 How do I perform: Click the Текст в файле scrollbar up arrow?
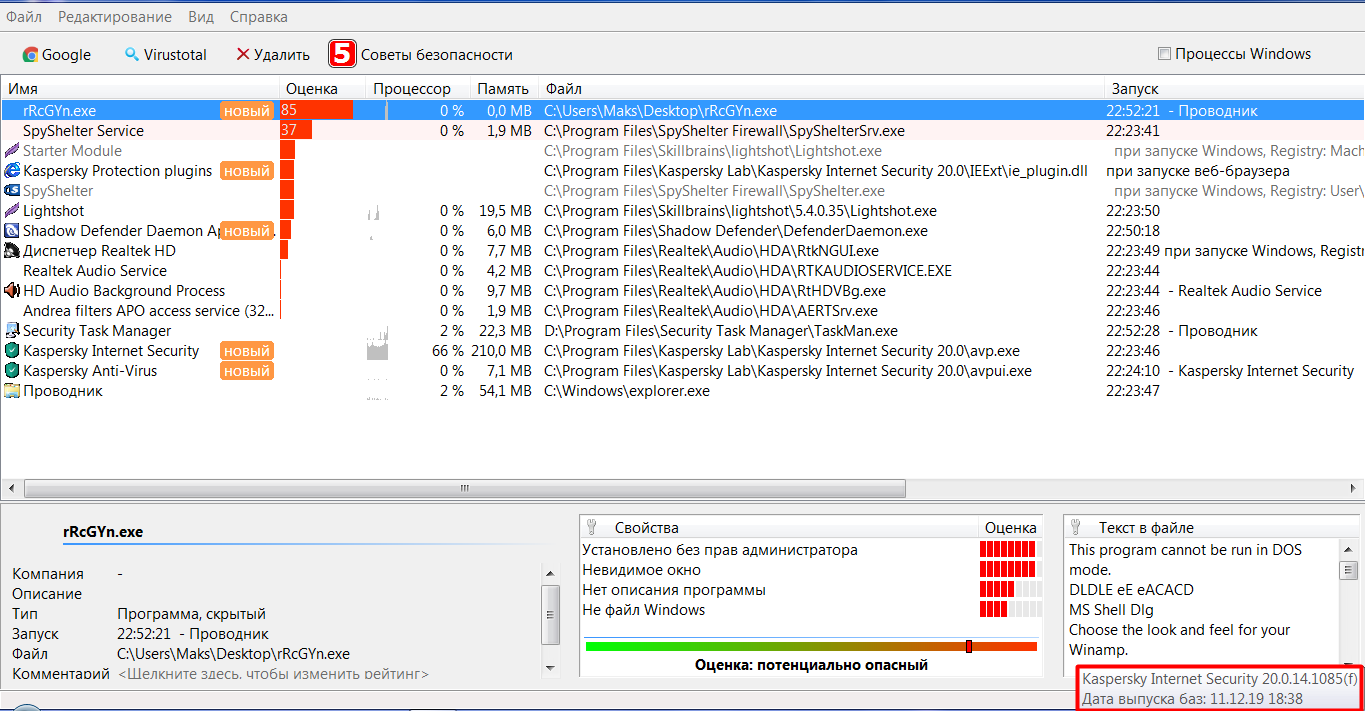(1347, 549)
